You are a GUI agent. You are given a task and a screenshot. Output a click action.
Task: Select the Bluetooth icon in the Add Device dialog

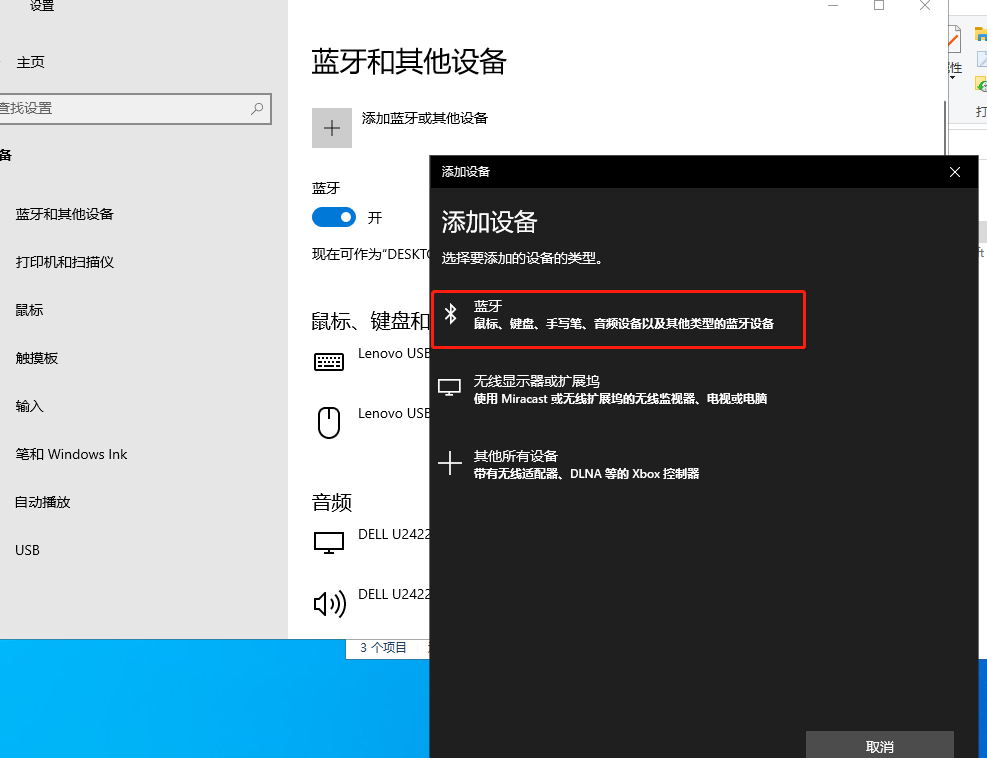[x=450, y=313]
